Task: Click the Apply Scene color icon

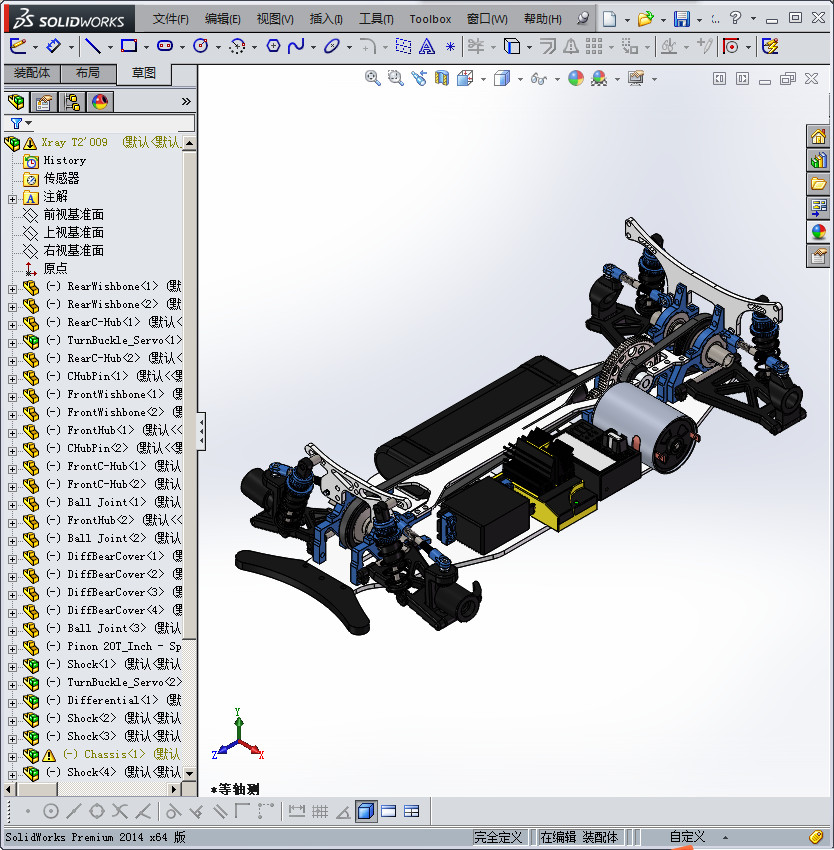Action: point(599,79)
